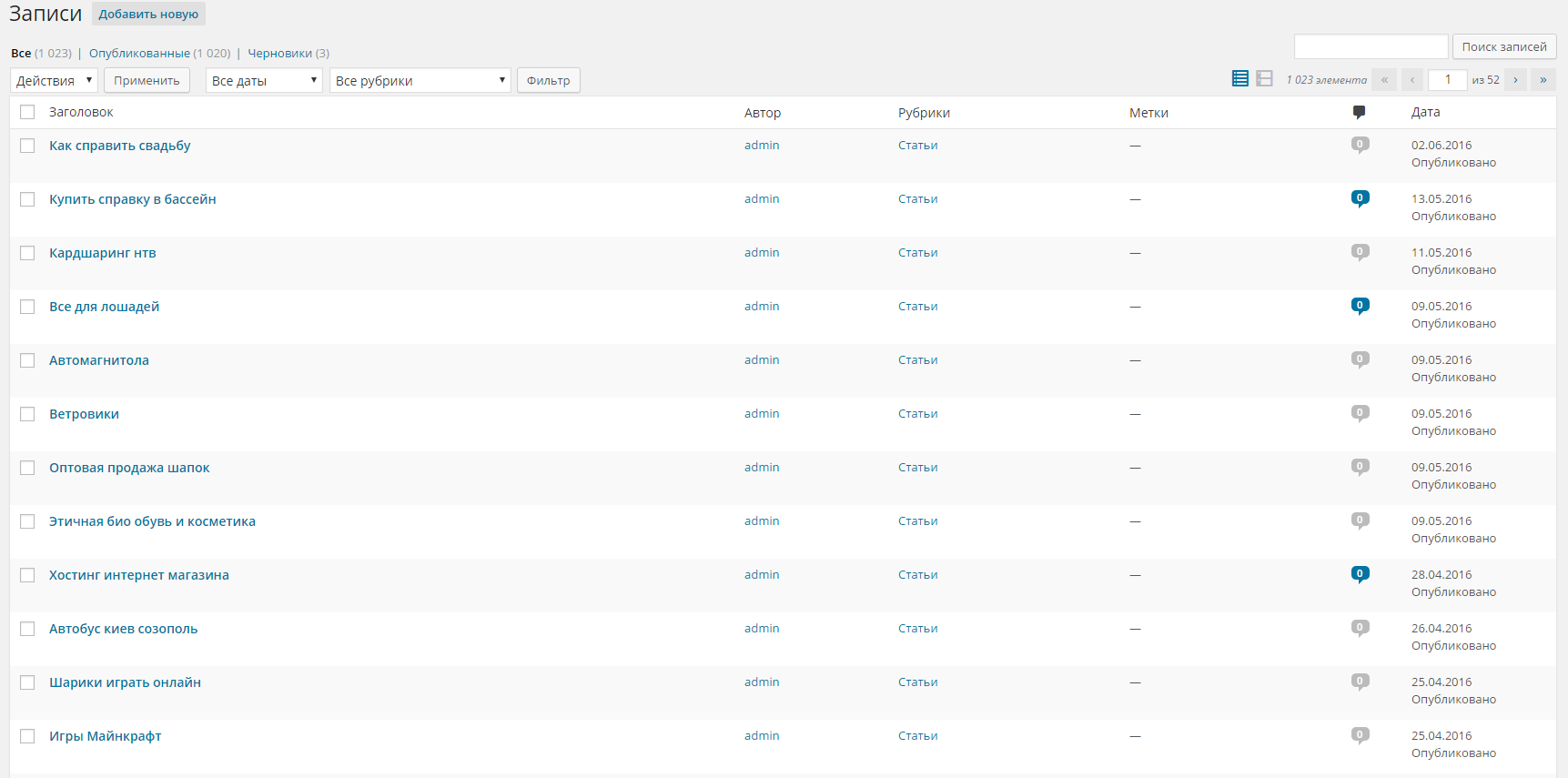Tick the select-all checkbox in header

[x=27, y=112]
